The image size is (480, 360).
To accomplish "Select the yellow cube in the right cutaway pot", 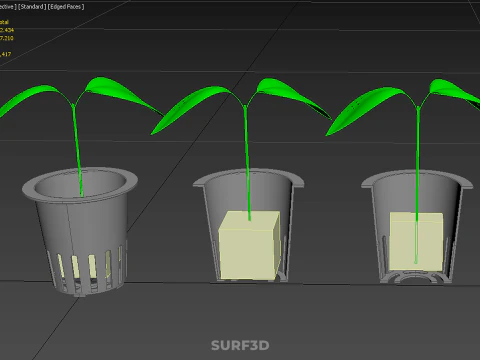I will point(416,242).
